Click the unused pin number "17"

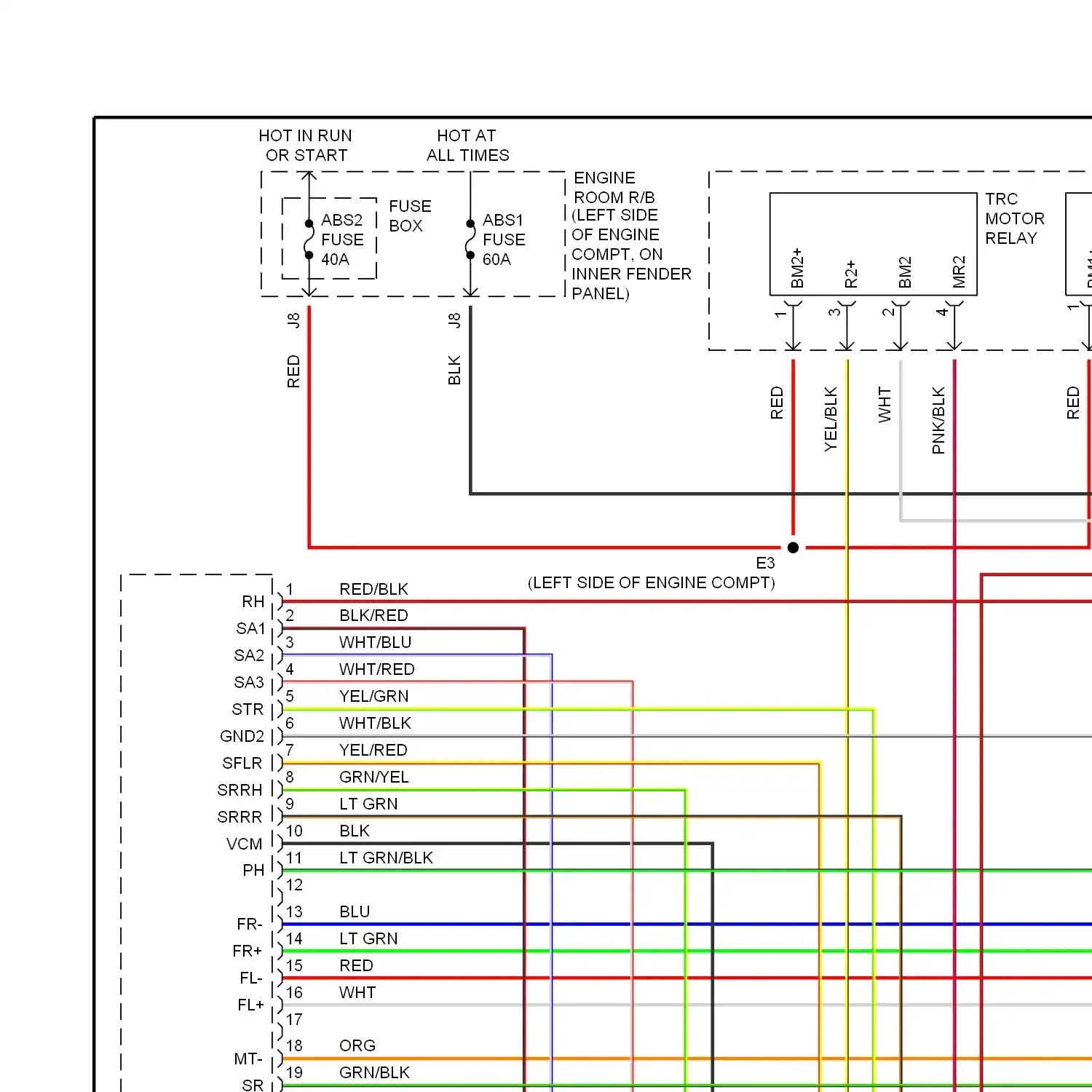pos(294,1019)
